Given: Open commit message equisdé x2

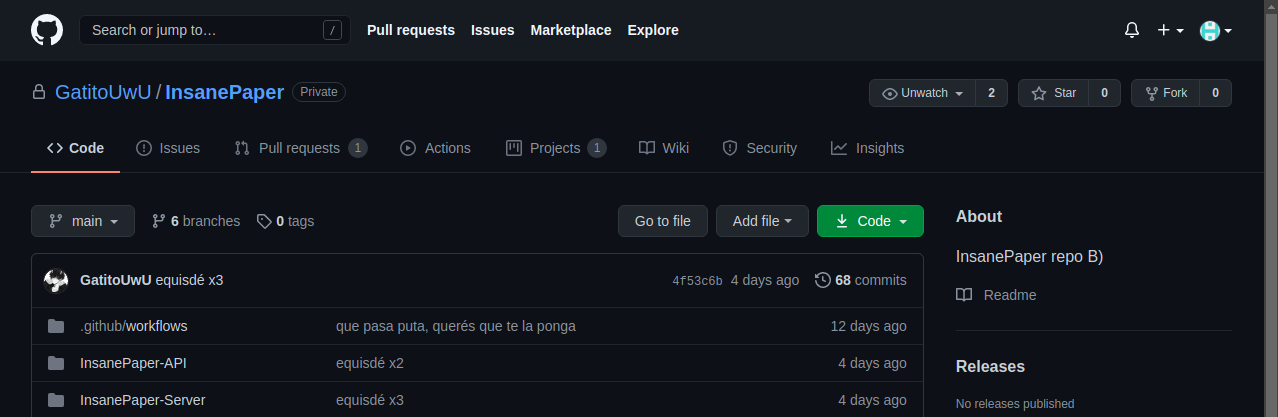Looking at the screenshot, I should [x=370, y=363].
